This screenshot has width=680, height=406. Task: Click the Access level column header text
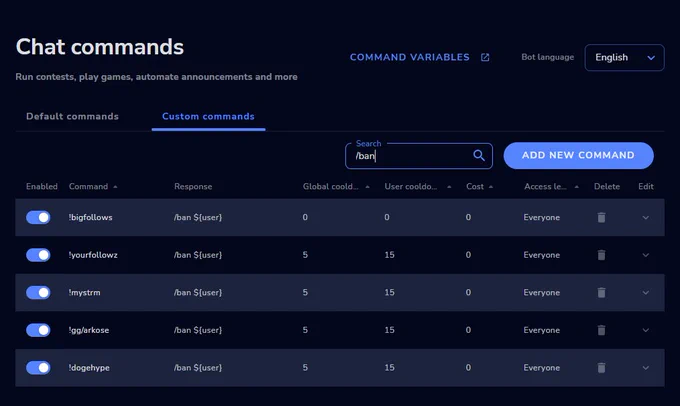[x=545, y=187]
